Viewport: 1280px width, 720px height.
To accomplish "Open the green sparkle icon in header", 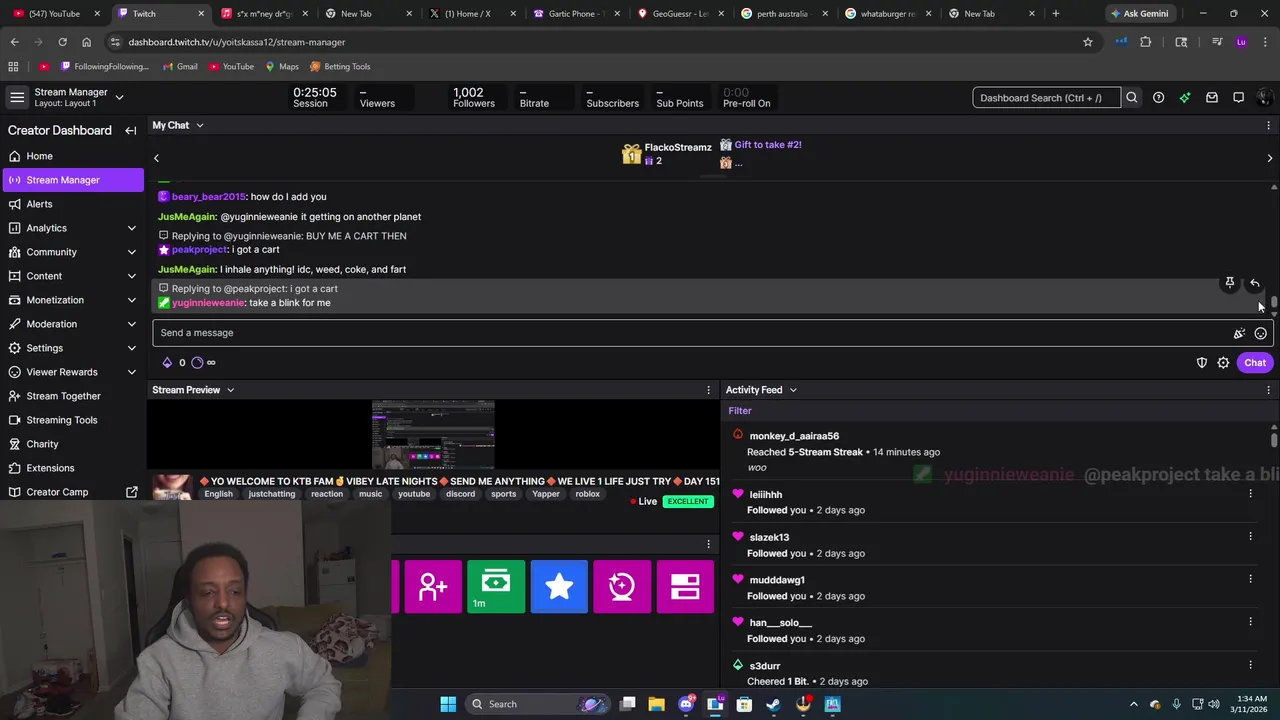I will (x=1185, y=98).
